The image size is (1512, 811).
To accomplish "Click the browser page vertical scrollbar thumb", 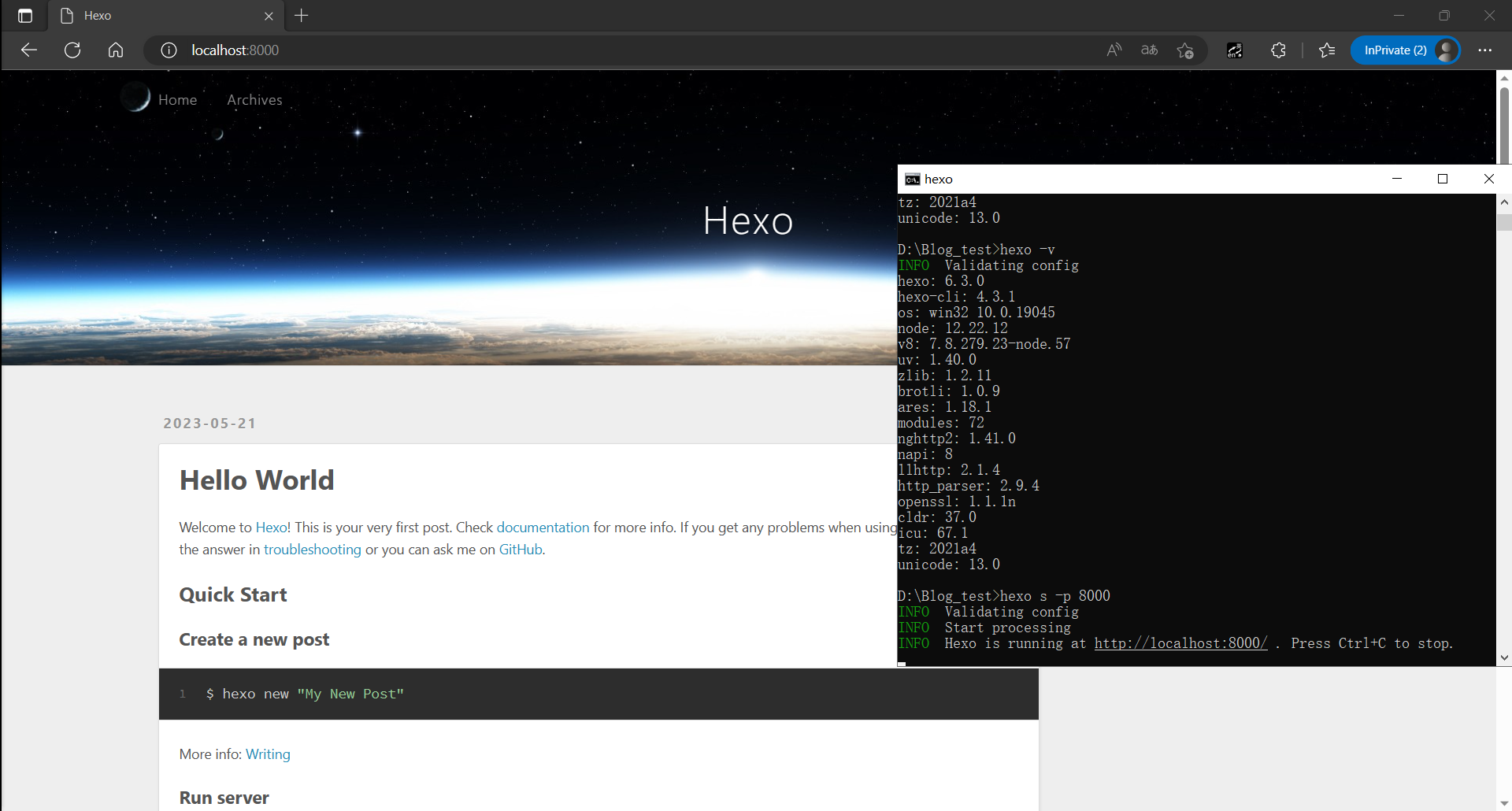I will (1504, 124).
